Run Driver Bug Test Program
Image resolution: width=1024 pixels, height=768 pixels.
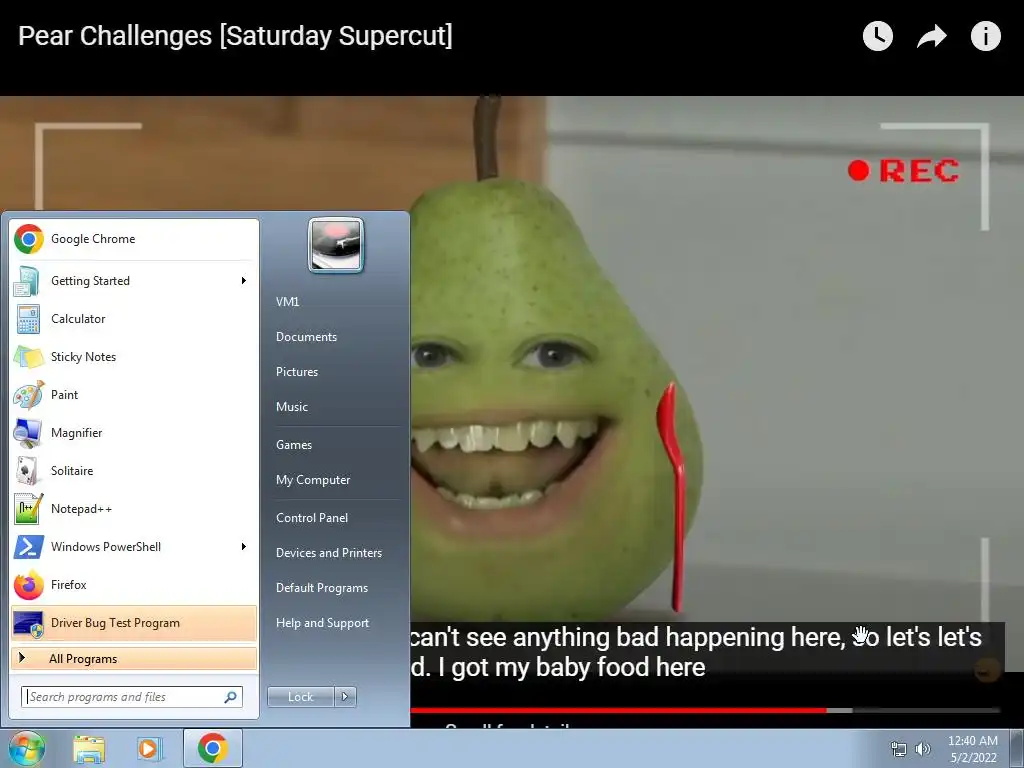pos(134,623)
